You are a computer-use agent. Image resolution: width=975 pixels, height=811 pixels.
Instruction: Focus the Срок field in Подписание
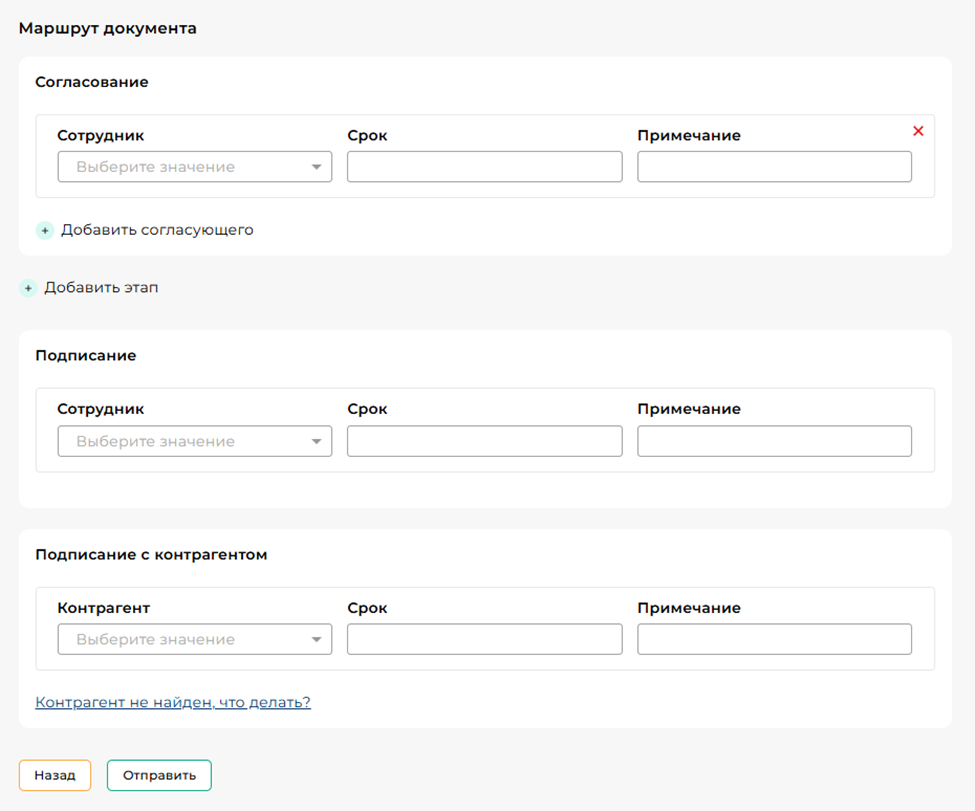tap(484, 441)
